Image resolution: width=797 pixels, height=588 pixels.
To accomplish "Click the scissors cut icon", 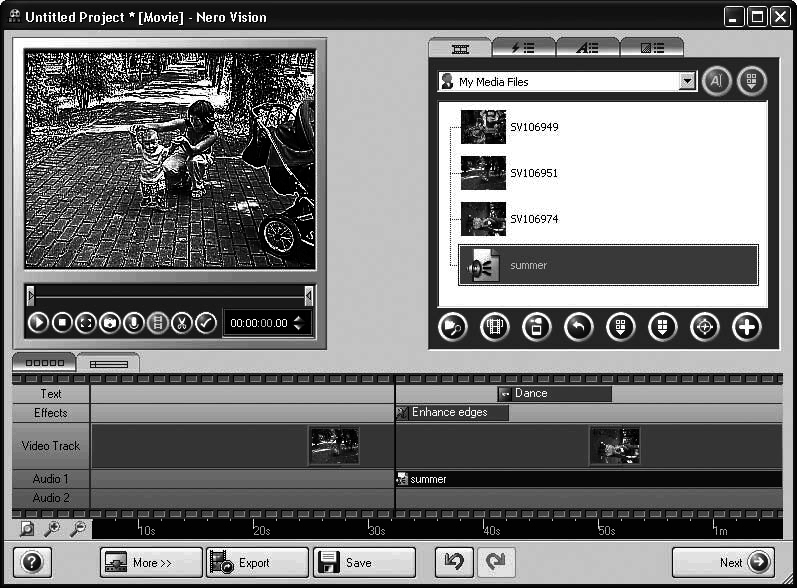I will coord(181,323).
